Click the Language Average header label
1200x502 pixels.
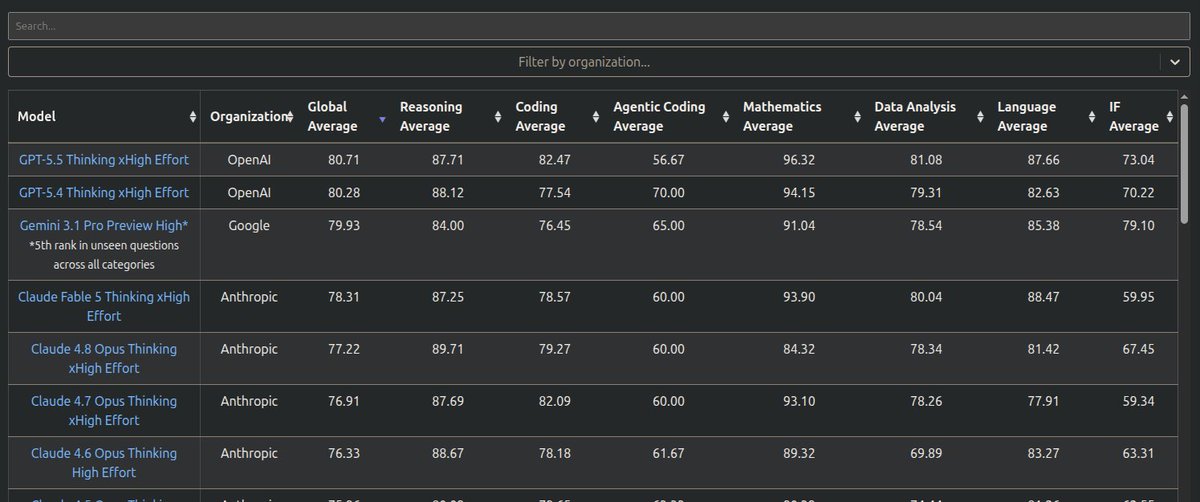[x=1025, y=117]
